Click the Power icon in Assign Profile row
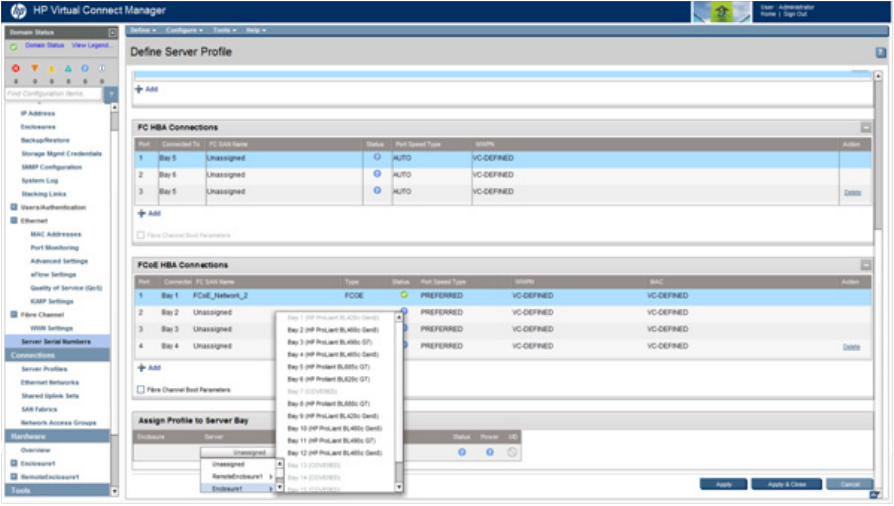This screenshot has width=894, height=506. pos(490,452)
